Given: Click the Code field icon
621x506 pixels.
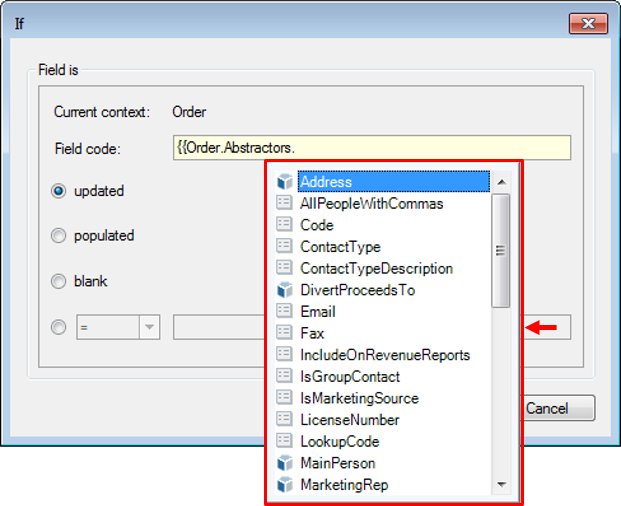Looking at the screenshot, I should pyautogui.click(x=284, y=224).
